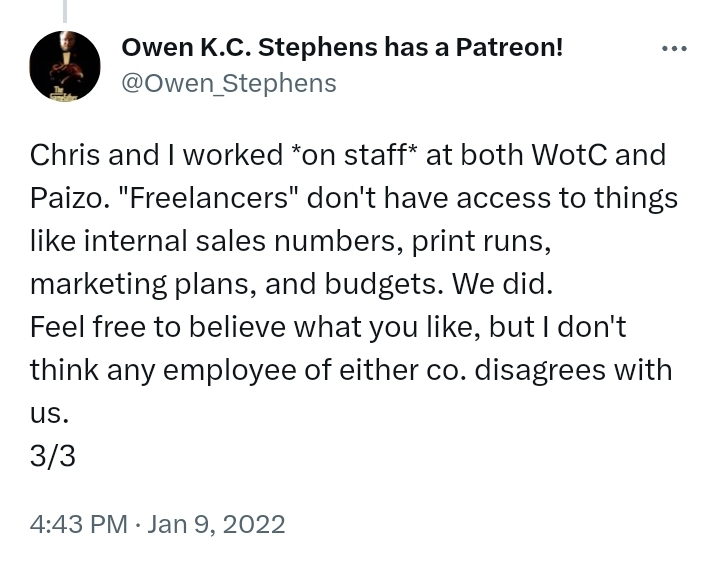Click "We did." in the tweet body
The width and height of the screenshot is (720, 562).
[502, 284]
